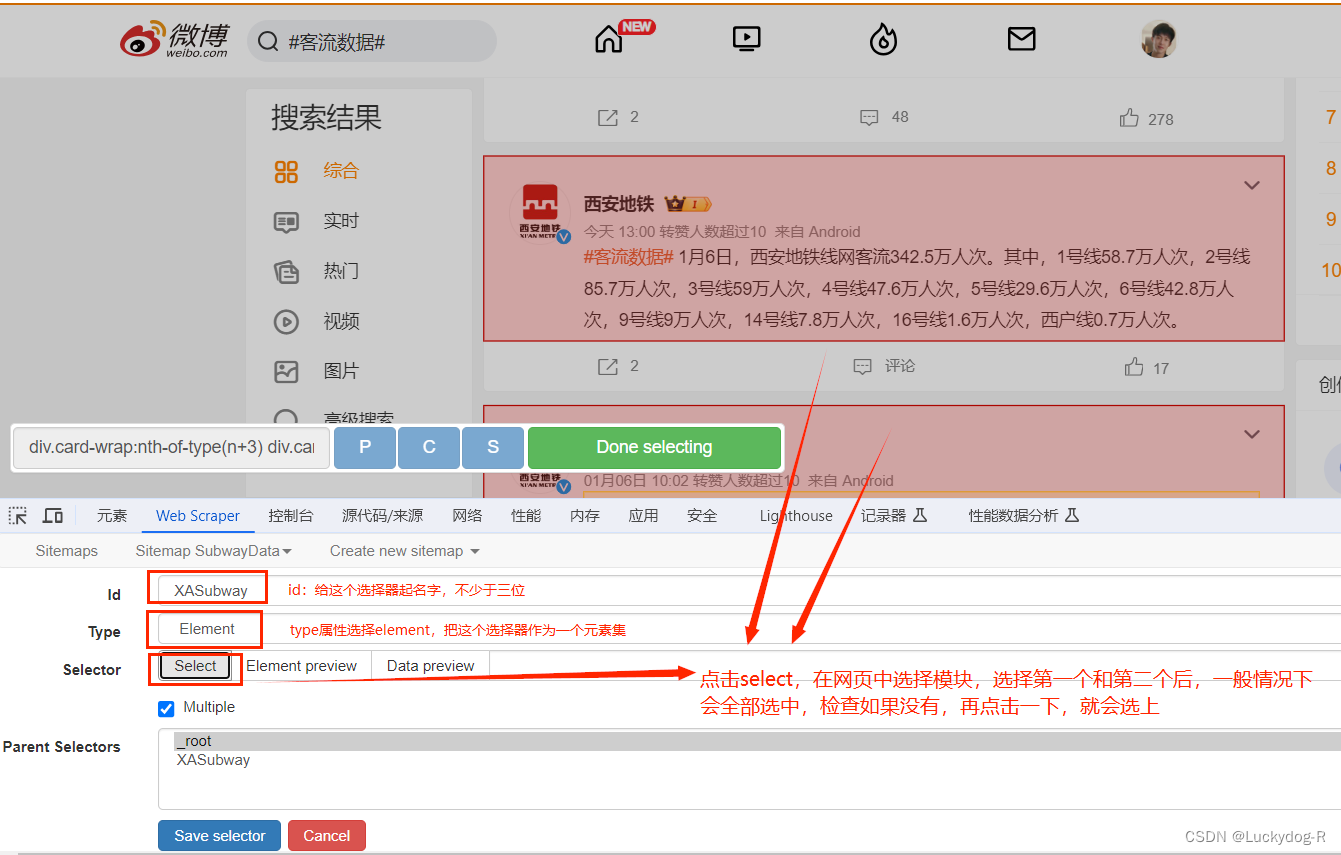Screen dimensions: 1341x855
Task: Click the P parent selection button
Action: pyautogui.click(x=364, y=447)
